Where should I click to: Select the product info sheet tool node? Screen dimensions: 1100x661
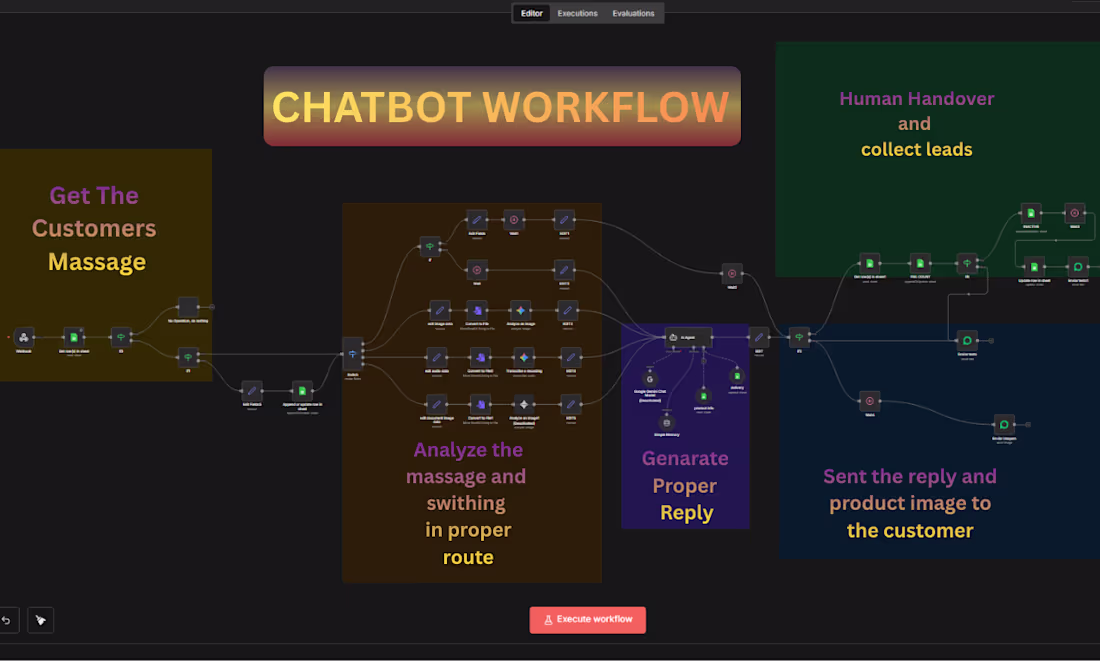704,396
